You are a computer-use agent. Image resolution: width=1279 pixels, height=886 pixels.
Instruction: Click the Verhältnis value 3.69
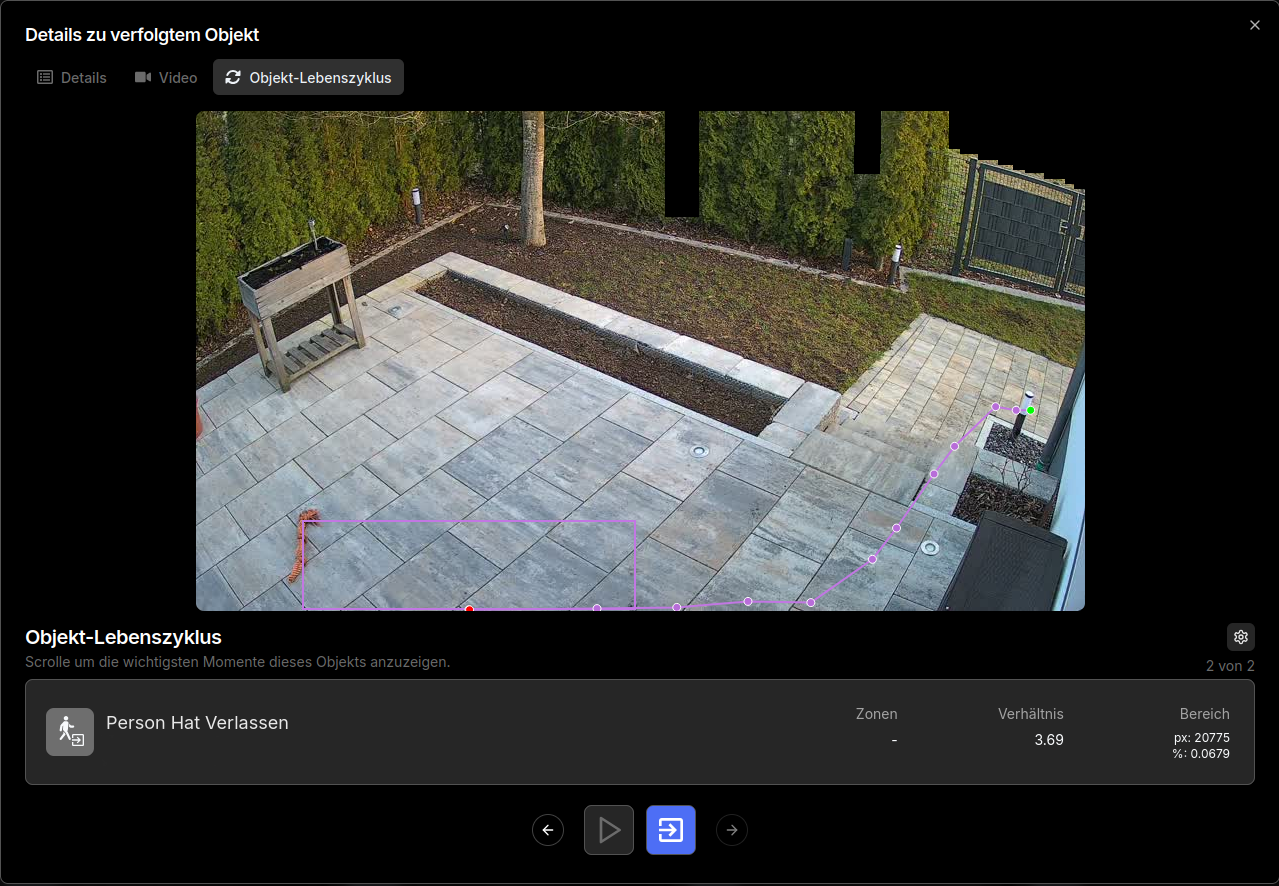(1048, 740)
